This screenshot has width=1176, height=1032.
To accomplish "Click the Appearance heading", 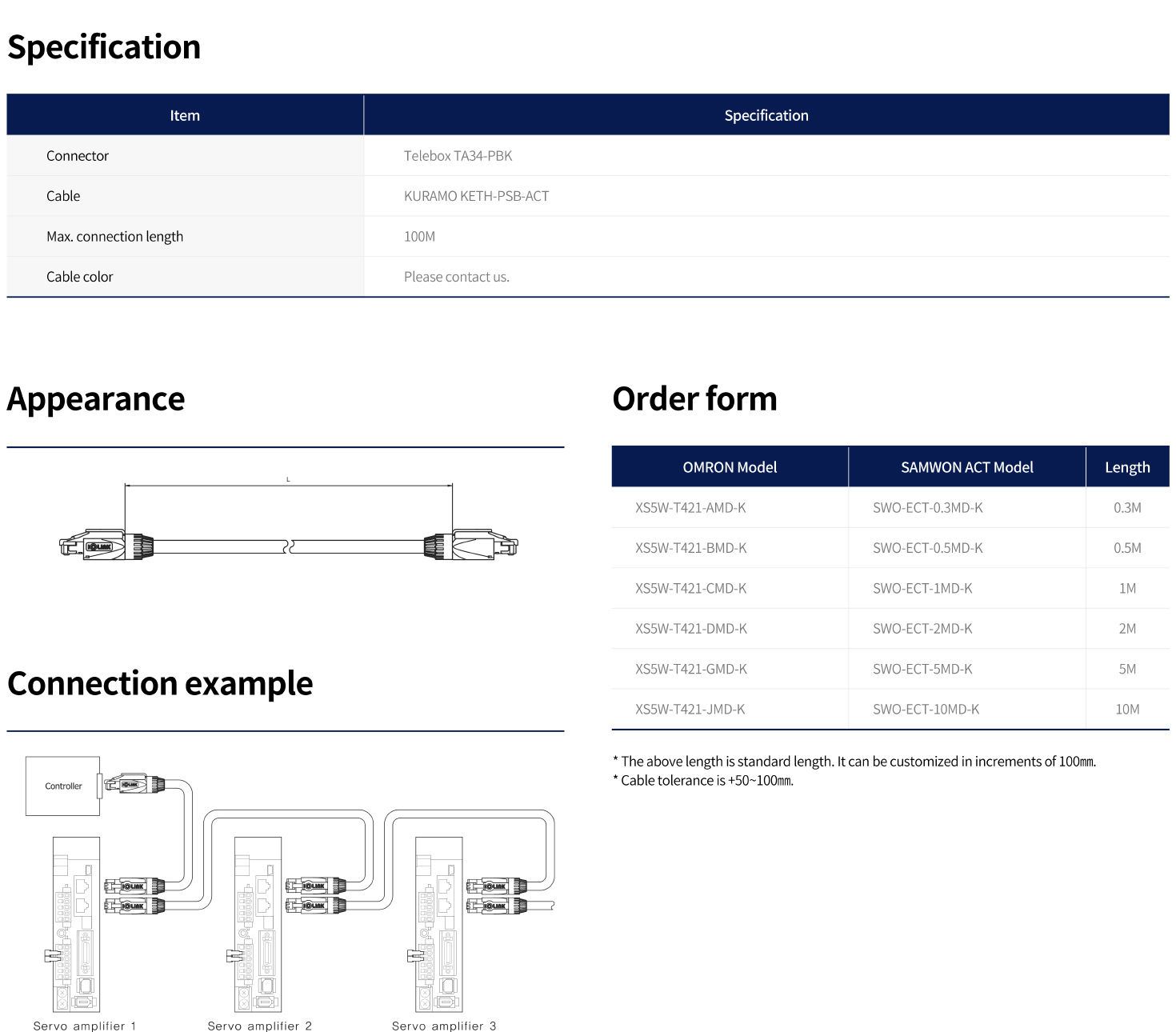I will 96,399.
